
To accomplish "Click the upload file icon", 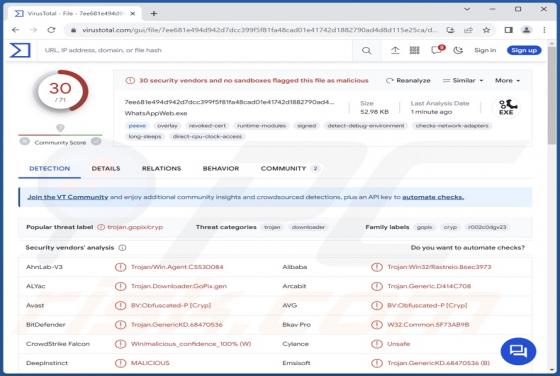I will [x=395, y=50].
